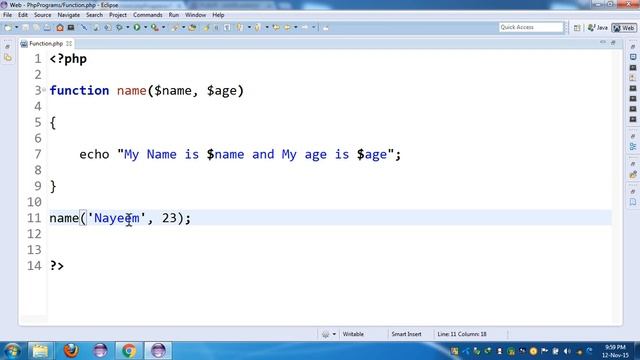Click 'Line: 11 Column: 18' status entry
The image size is (640, 360).
click(x=462, y=334)
